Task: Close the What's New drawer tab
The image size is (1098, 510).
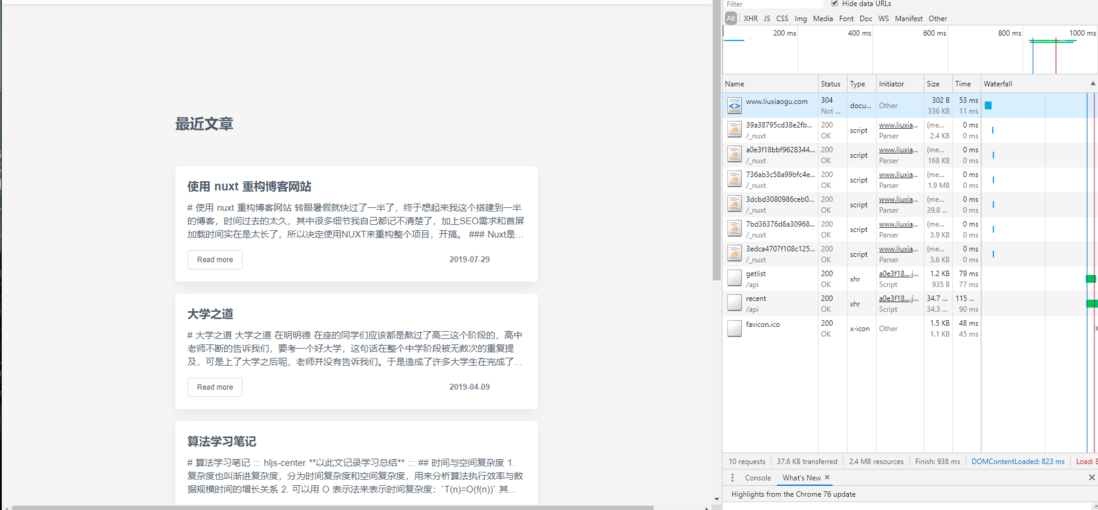Action: [827, 478]
